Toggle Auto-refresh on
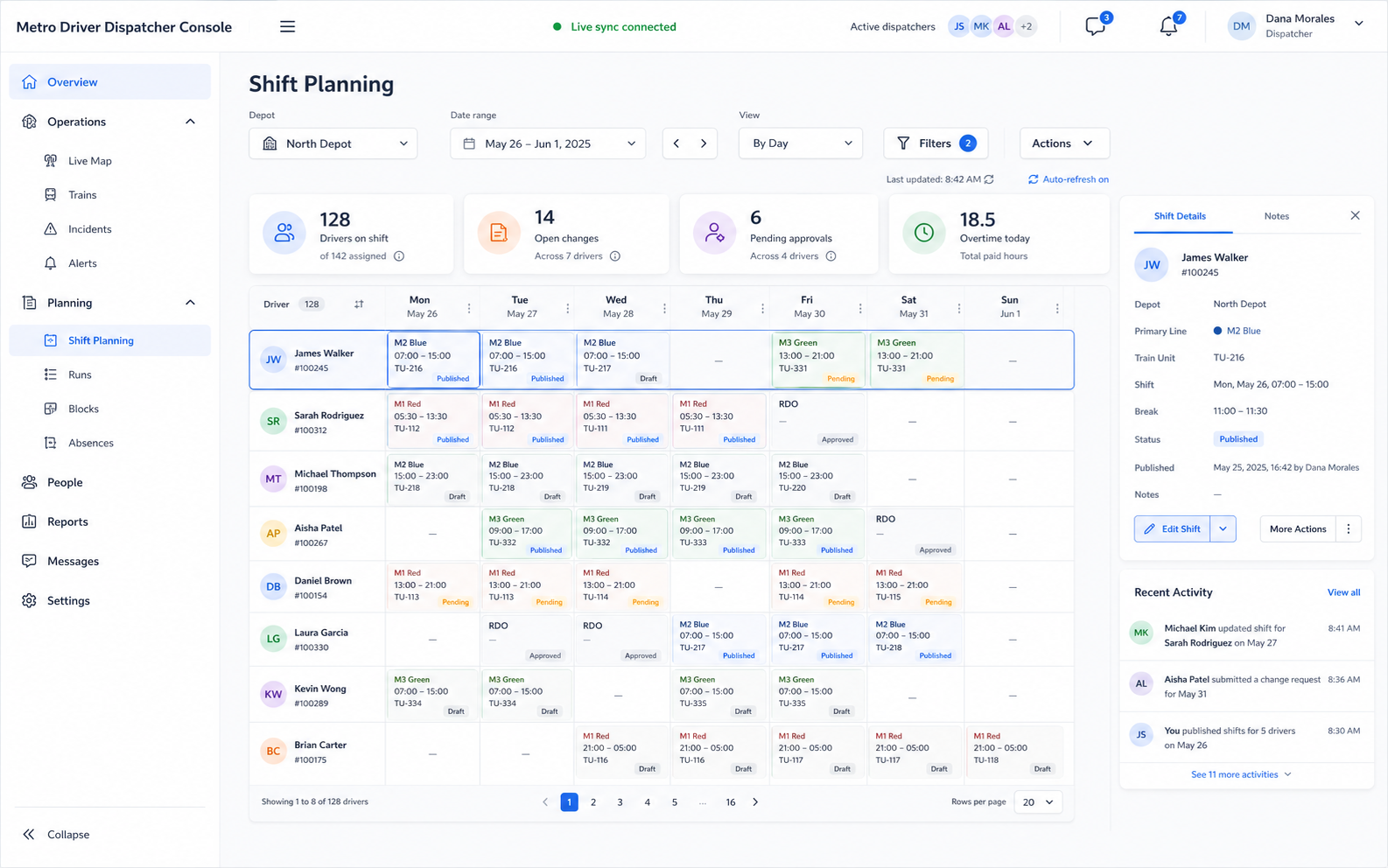 coord(1068,179)
